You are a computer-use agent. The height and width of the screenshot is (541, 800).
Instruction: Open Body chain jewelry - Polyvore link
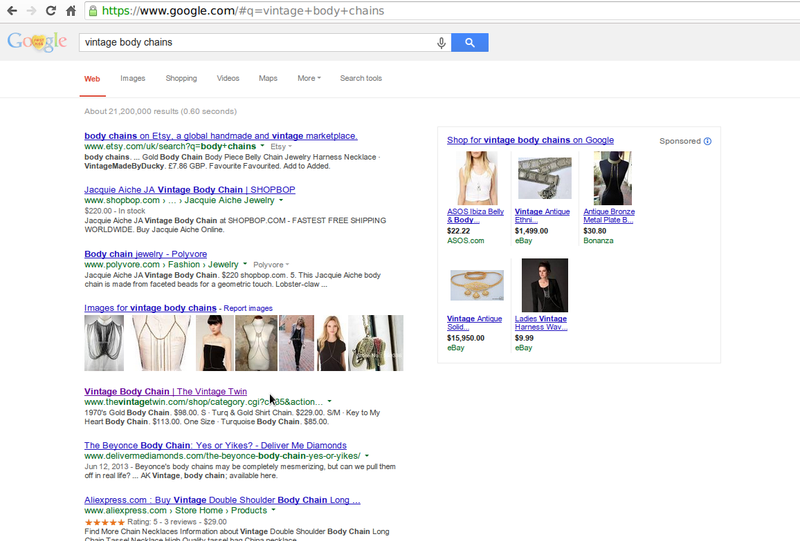(145, 254)
